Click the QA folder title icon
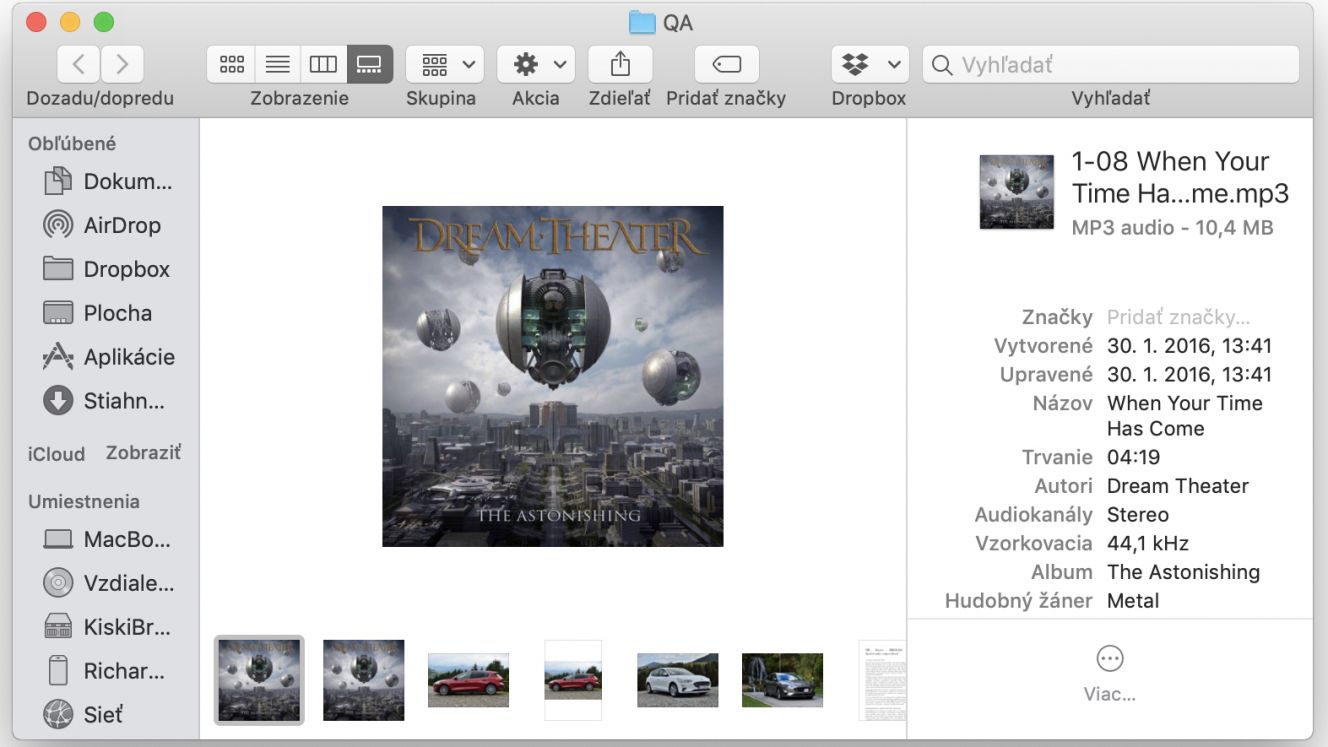Screen dimensions: 1328x747 pos(642,22)
